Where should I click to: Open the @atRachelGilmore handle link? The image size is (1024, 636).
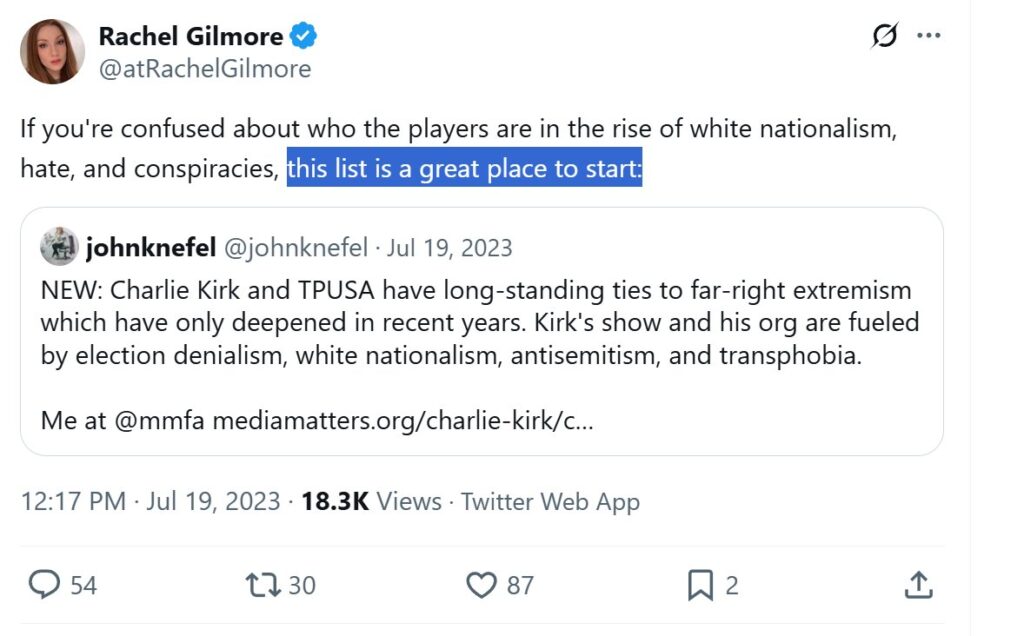click(x=204, y=68)
